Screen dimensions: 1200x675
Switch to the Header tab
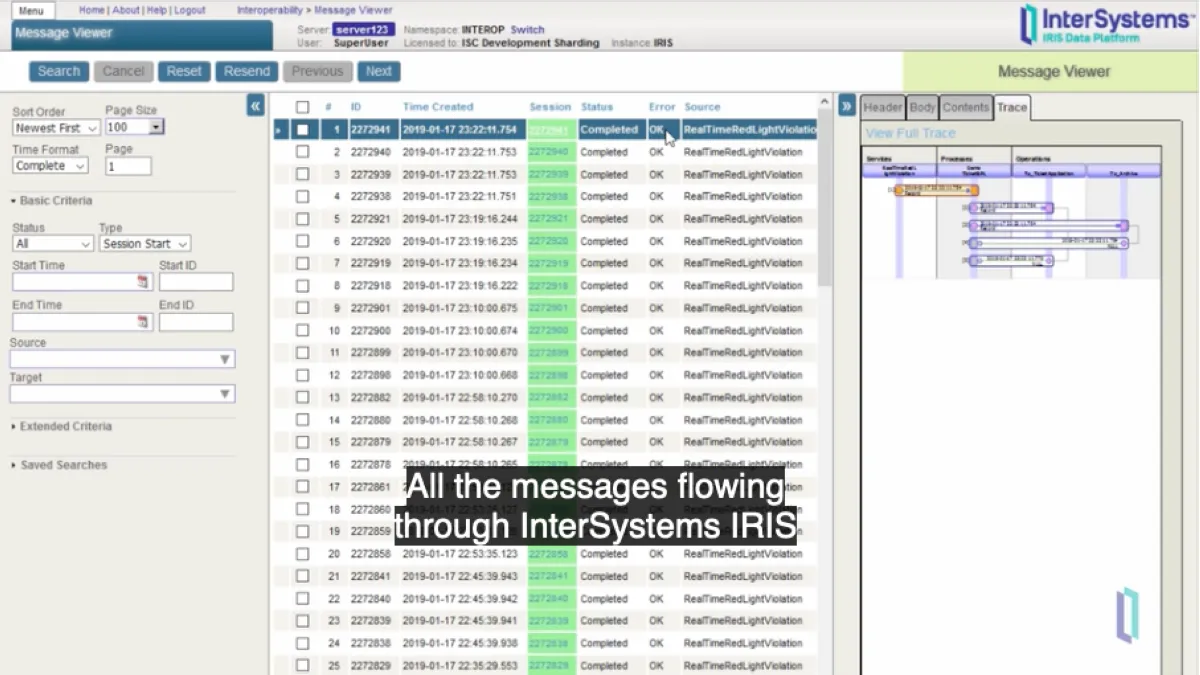[x=883, y=108]
